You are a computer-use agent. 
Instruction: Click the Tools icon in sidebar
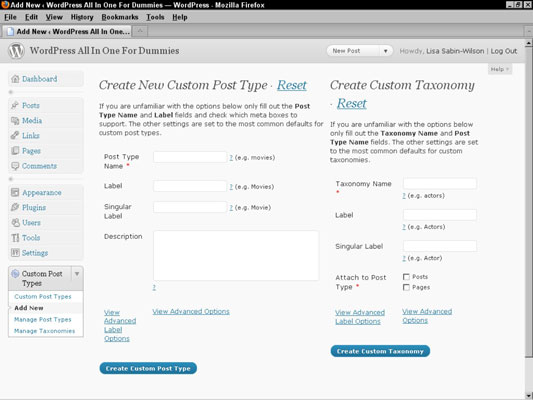click(15, 238)
